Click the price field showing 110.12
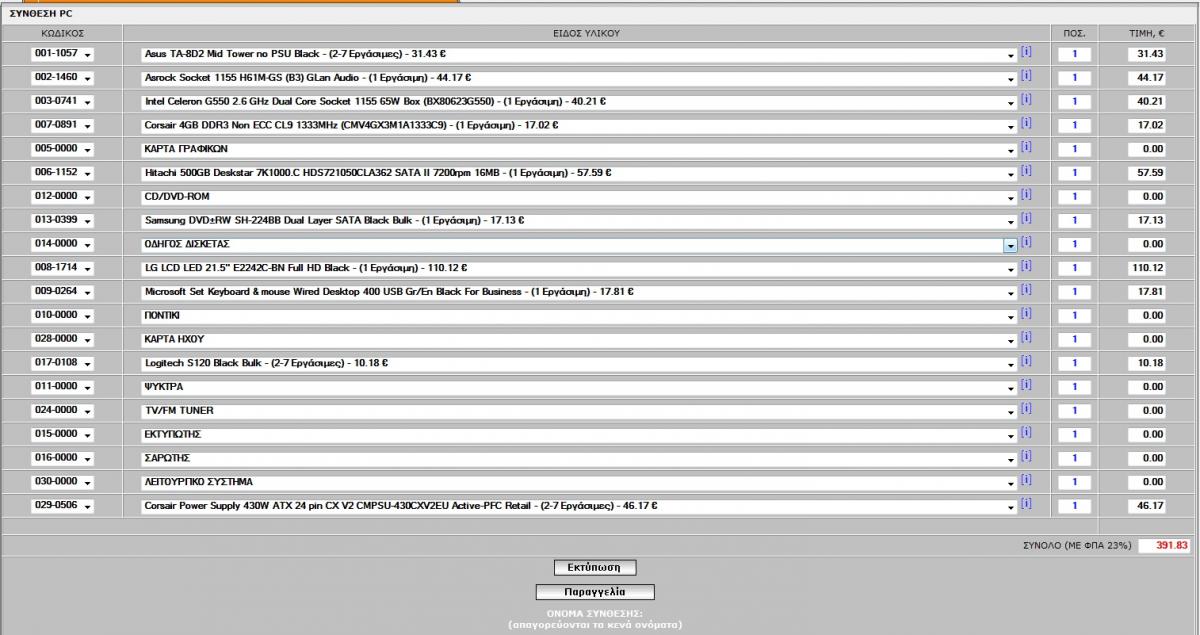This screenshot has height=635, width=1200. 1147,268
